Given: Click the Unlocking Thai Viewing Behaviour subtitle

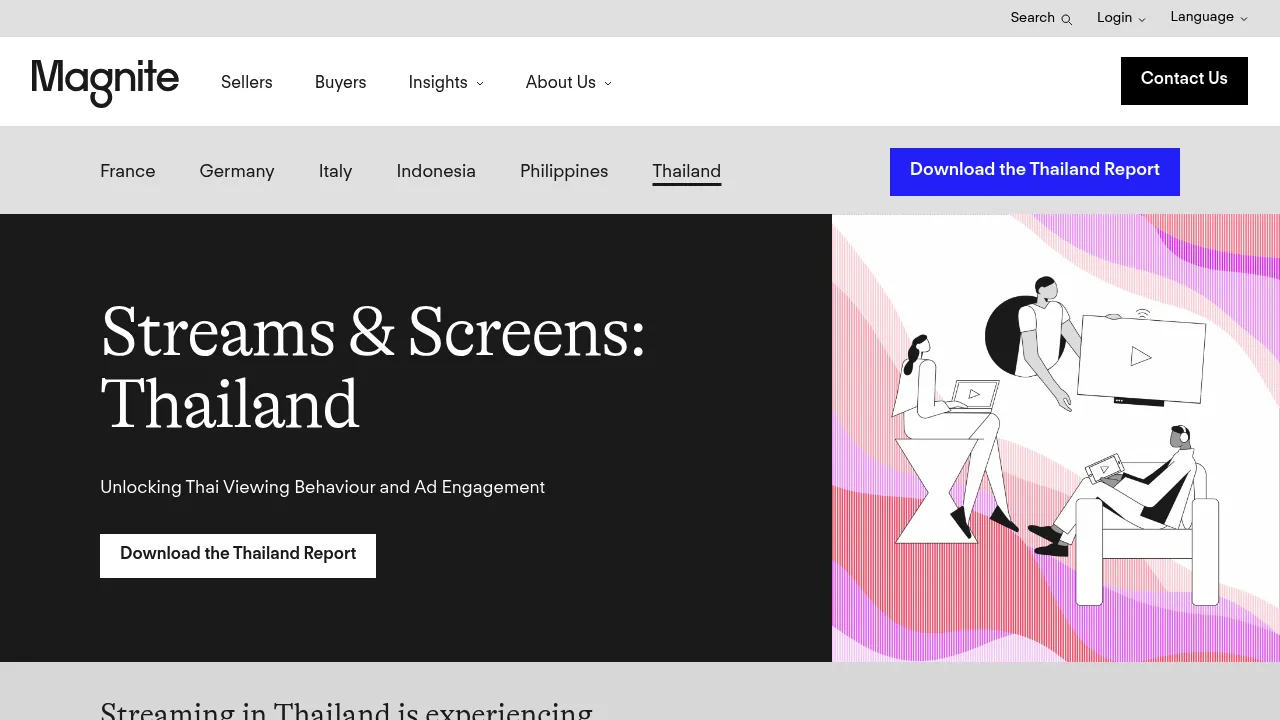Looking at the screenshot, I should pyautogui.click(x=322, y=488).
